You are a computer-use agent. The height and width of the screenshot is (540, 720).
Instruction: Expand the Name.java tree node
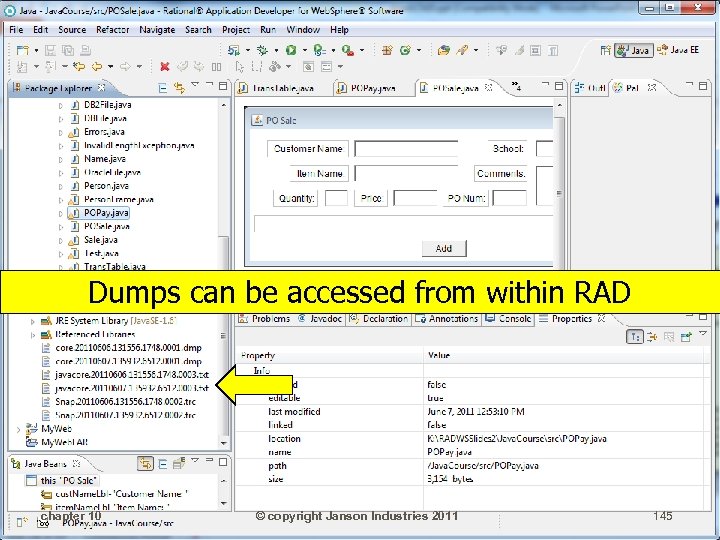61,160
